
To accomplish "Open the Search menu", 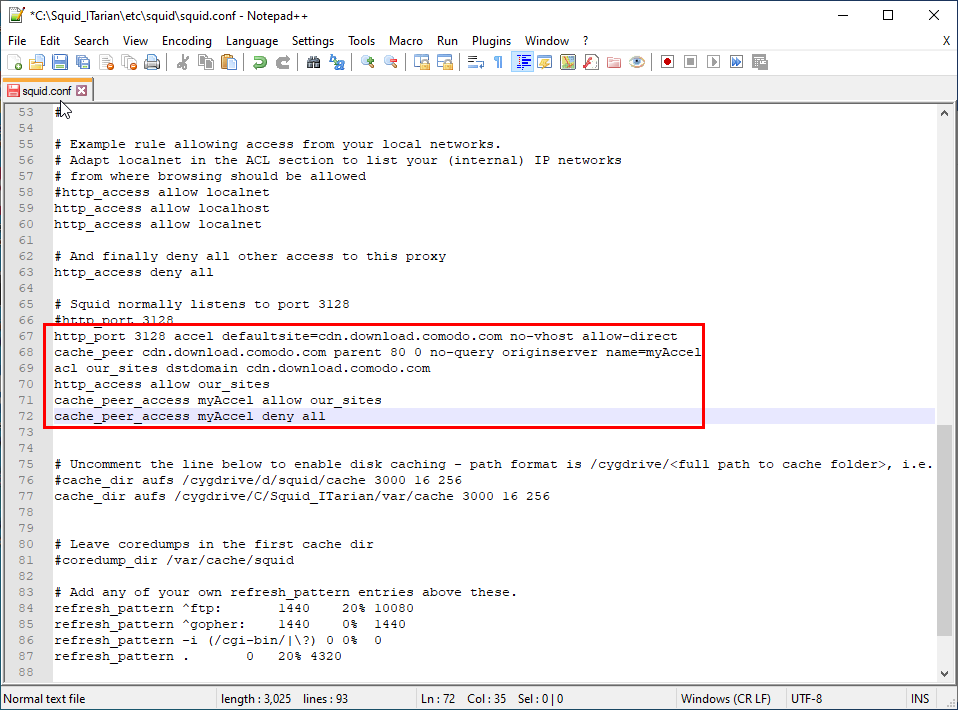I will click(91, 41).
